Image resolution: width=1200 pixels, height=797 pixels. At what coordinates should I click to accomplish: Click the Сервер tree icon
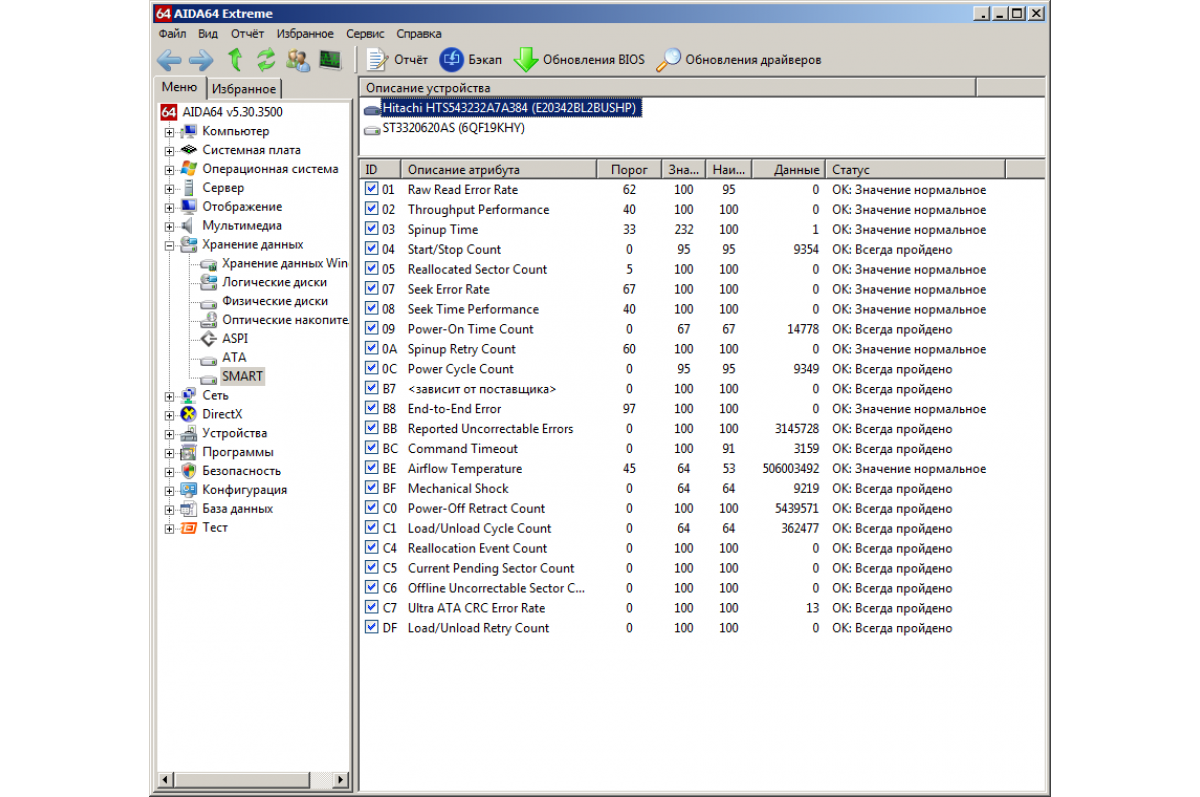(x=189, y=188)
